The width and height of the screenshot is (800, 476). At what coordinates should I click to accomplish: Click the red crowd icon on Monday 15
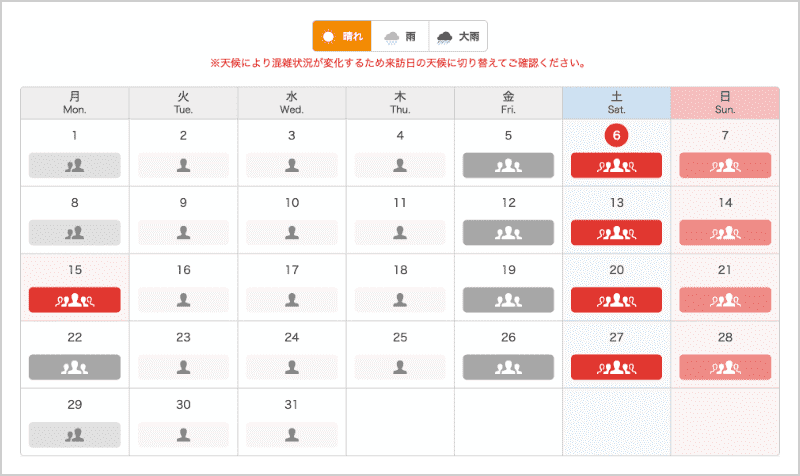pyautogui.click(x=75, y=300)
